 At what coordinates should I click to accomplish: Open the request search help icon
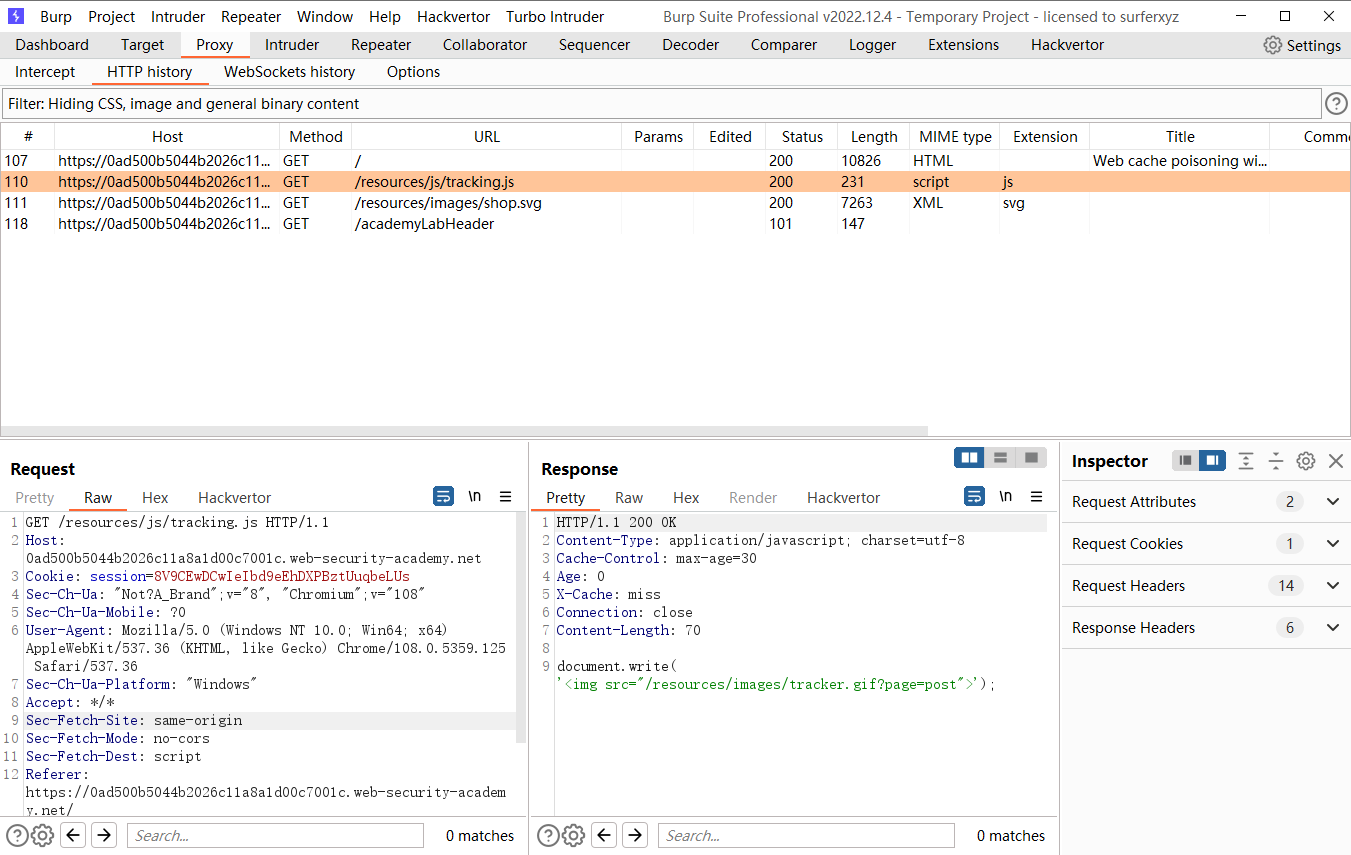17,835
